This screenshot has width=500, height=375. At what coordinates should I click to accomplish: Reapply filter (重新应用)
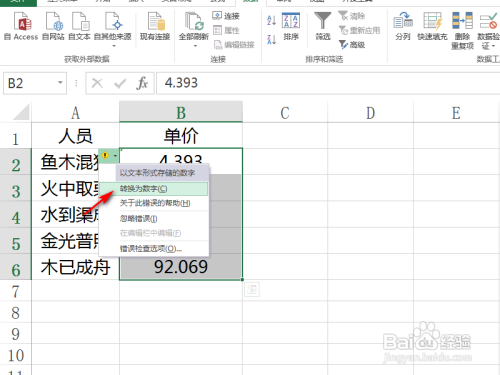click(x=359, y=30)
